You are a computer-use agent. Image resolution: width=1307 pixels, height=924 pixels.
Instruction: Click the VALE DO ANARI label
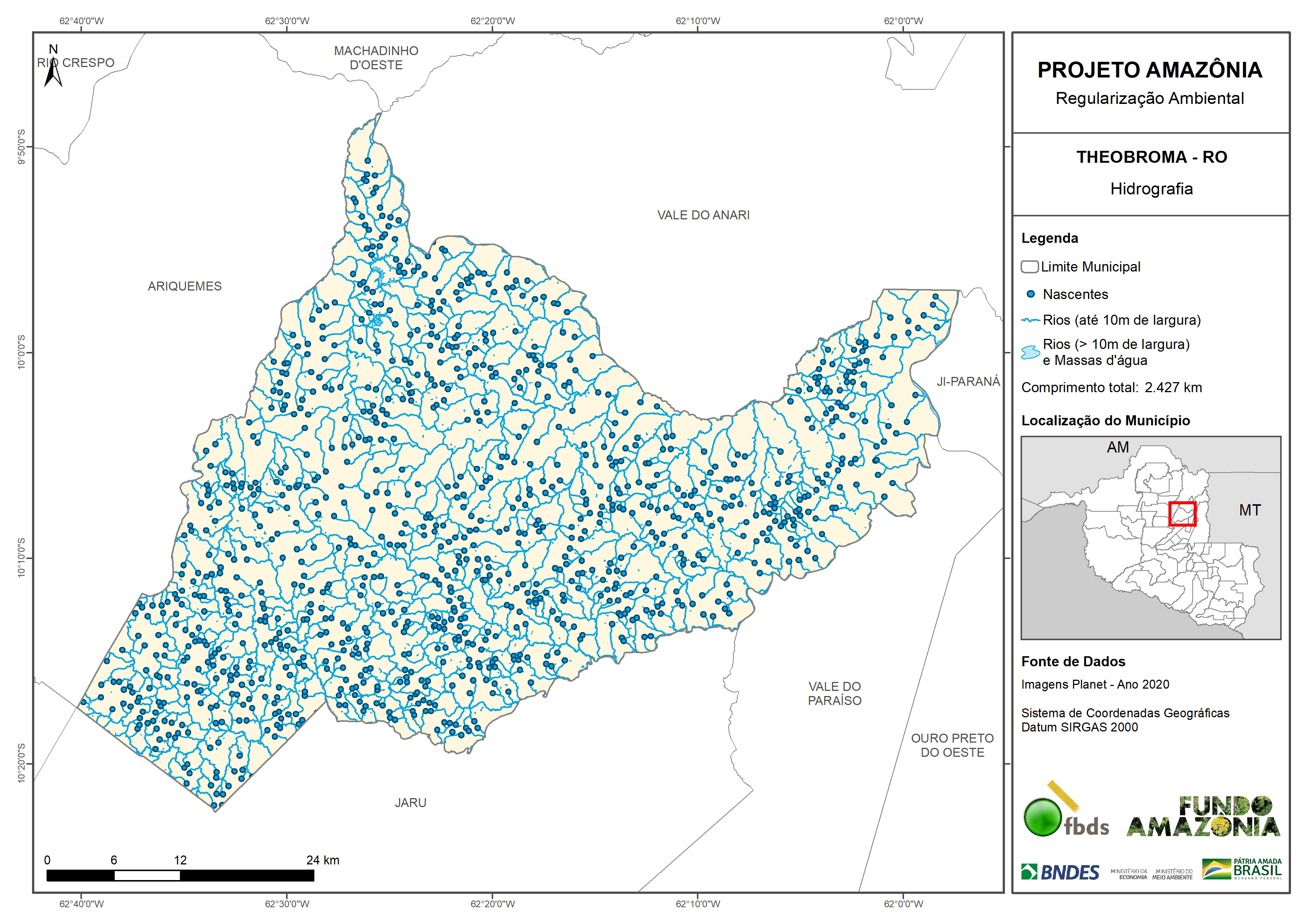(703, 215)
